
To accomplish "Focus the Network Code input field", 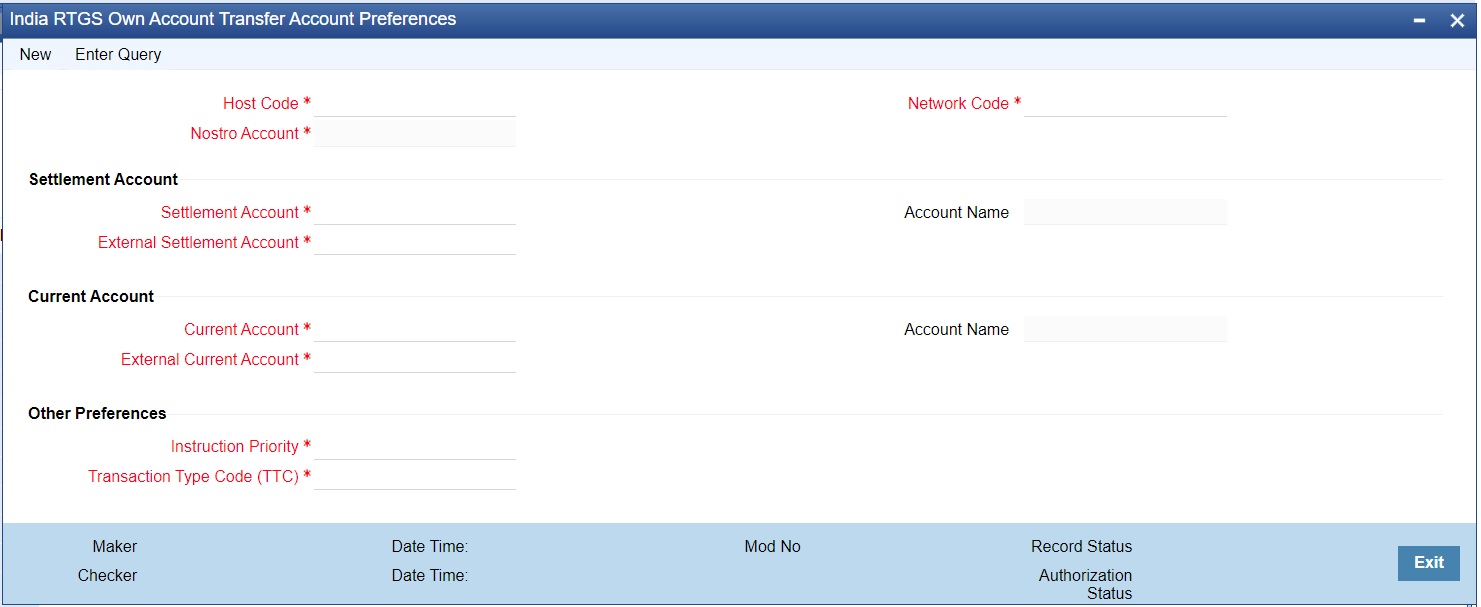I will coord(1125,103).
